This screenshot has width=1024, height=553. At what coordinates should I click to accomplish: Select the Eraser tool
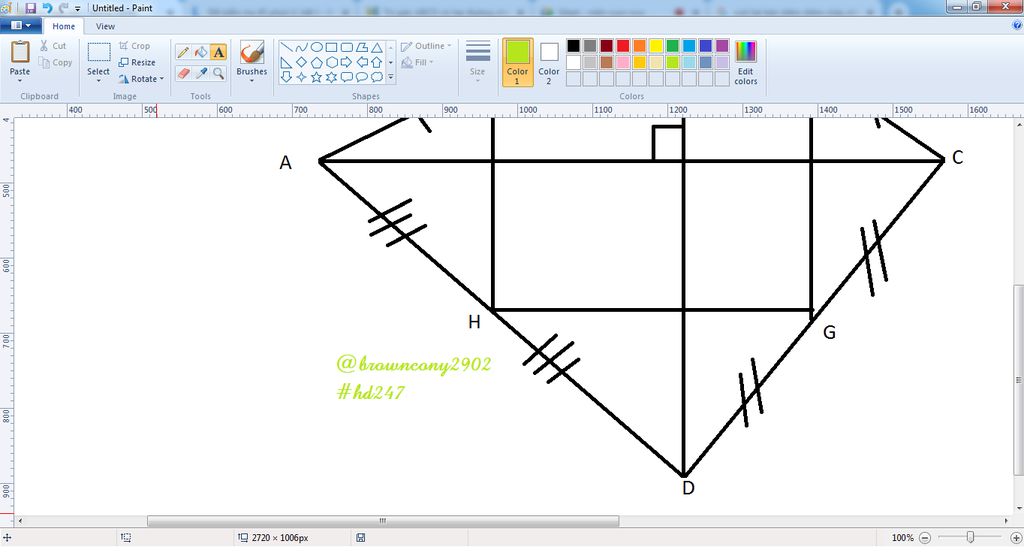click(183, 73)
